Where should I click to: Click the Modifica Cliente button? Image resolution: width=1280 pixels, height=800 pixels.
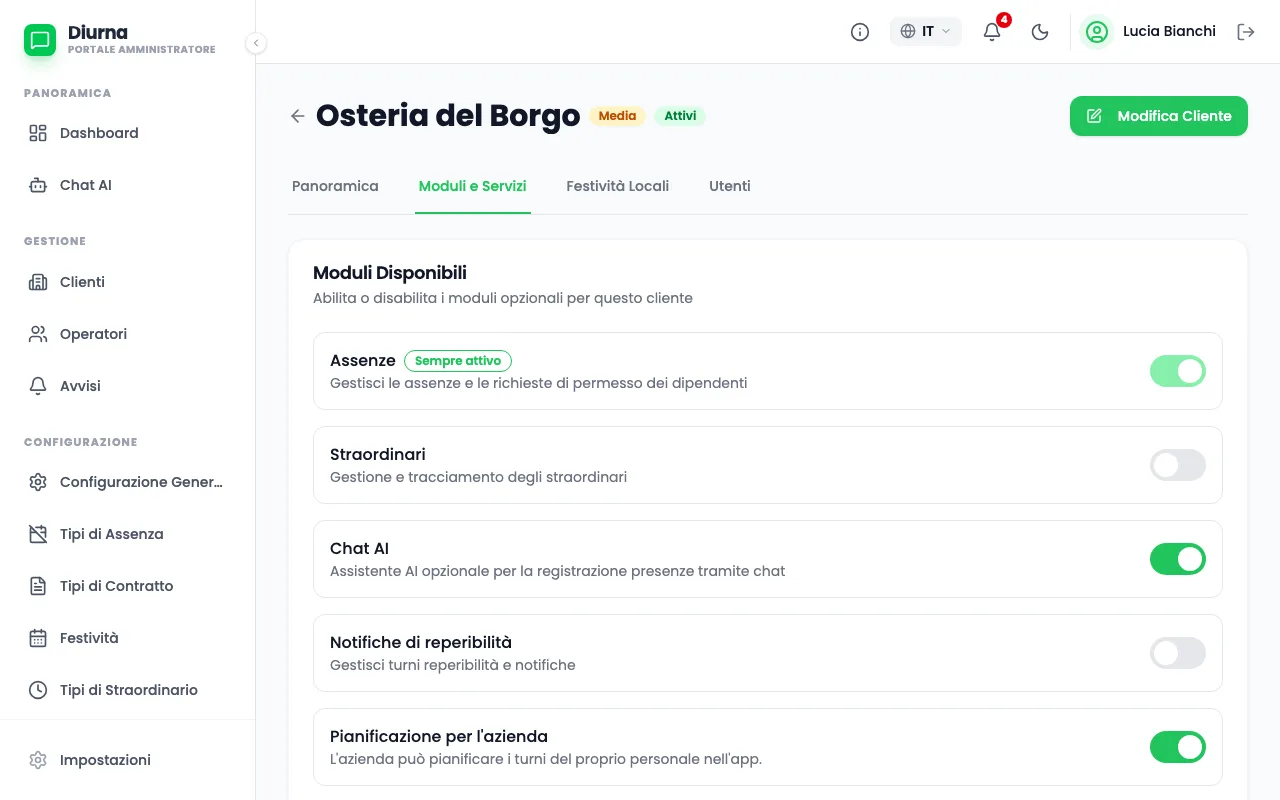click(1159, 116)
